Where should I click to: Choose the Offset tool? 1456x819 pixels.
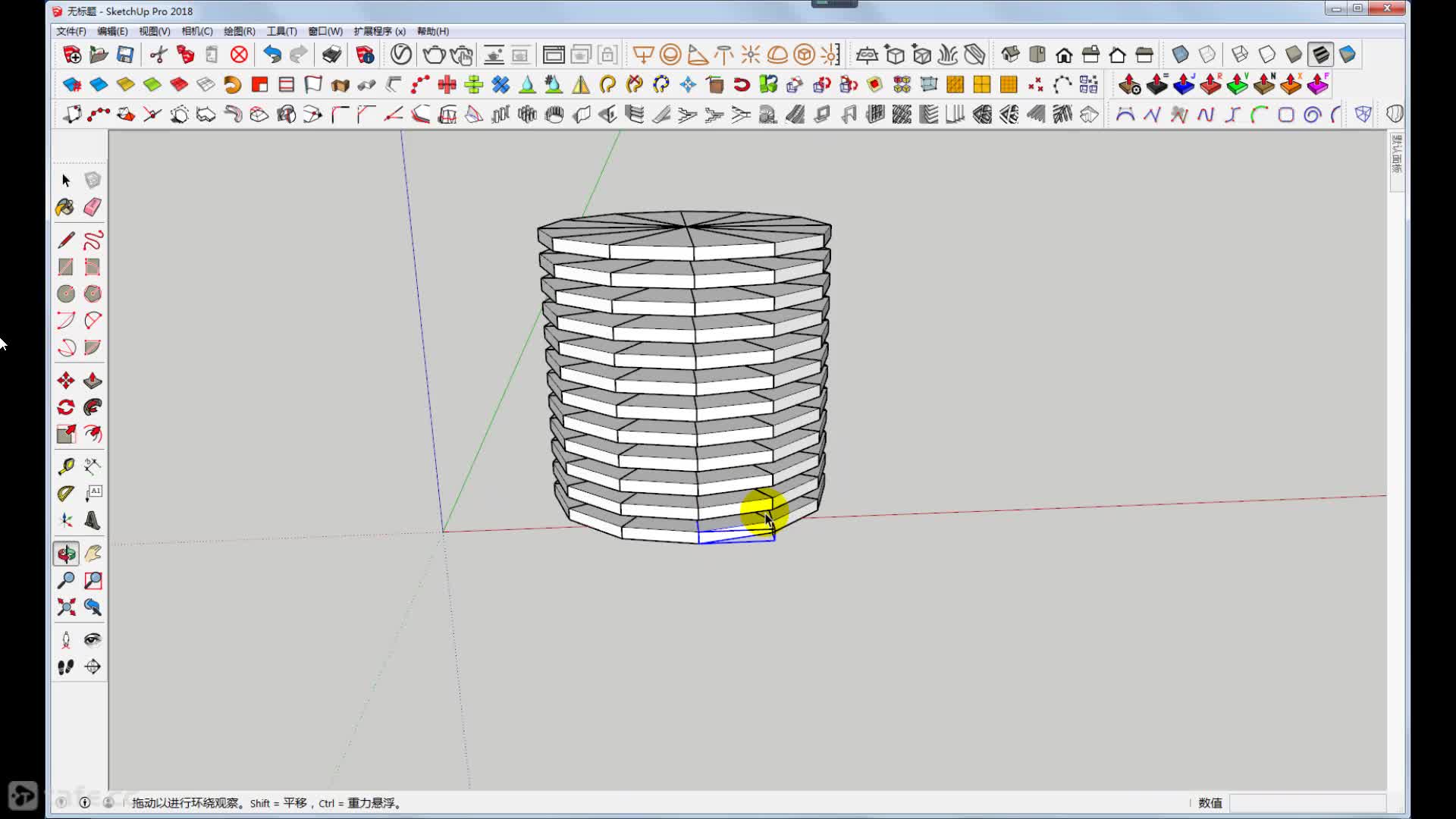[93, 434]
